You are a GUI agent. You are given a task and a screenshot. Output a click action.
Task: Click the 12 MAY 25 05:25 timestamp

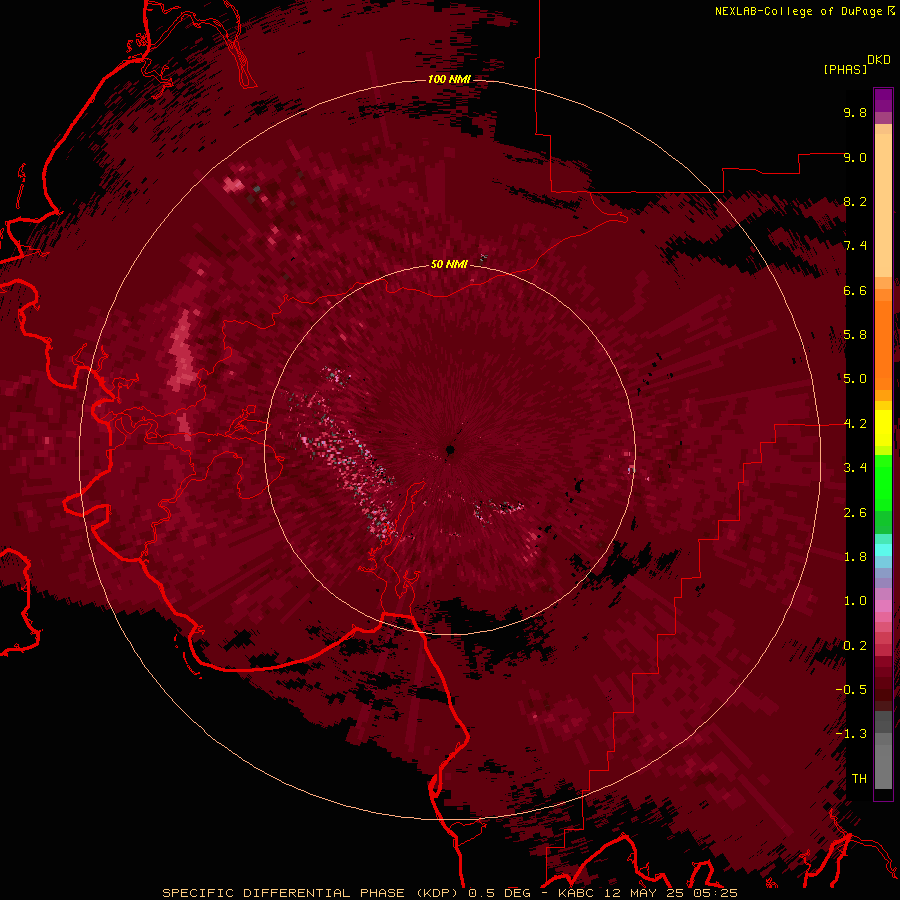click(669, 893)
